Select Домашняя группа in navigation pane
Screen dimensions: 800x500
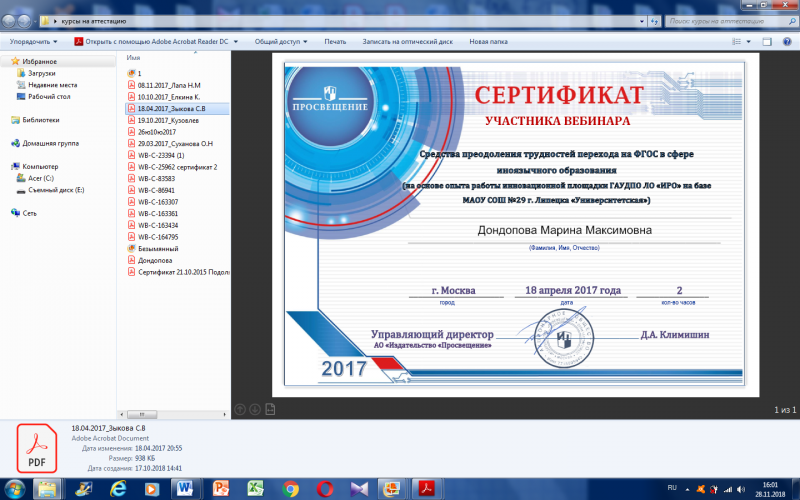[51, 143]
